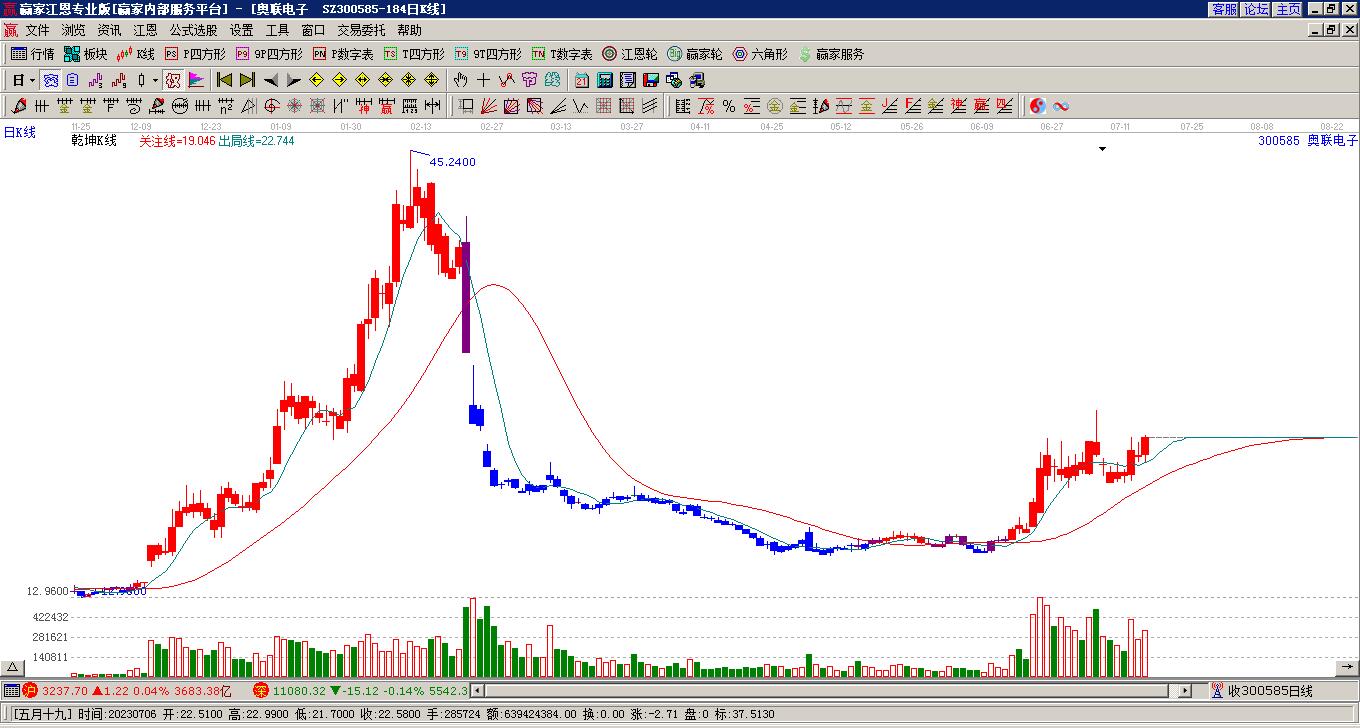Click the 300585 奥联电子 stock label
This screenshot has height=728, width=1360.
pyautogui.click(x=1308, y=141)
